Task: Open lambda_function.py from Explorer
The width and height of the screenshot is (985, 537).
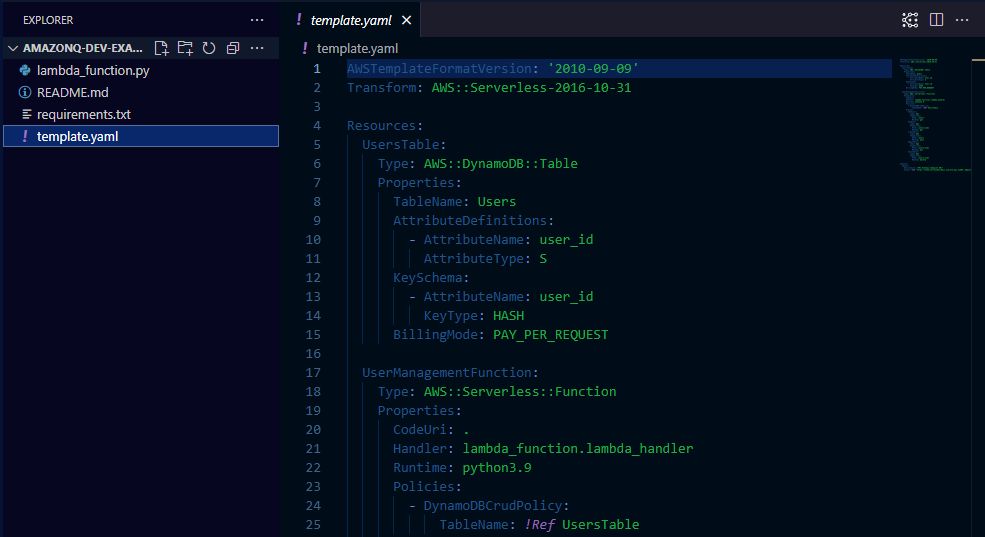Action: click(x=93, y=70)
